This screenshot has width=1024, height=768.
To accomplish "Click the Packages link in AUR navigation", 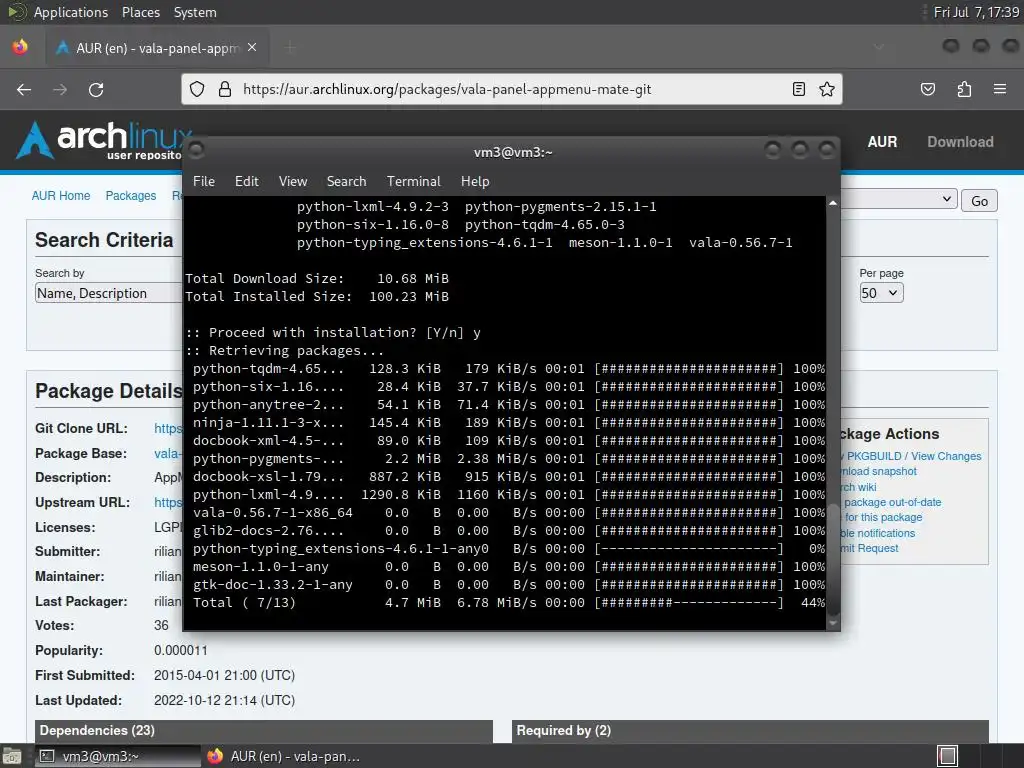I will [x=131, y=196].
